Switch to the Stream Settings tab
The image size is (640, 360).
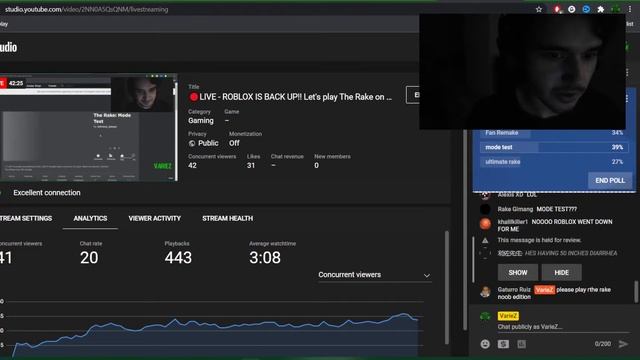(x=26, y=218)
